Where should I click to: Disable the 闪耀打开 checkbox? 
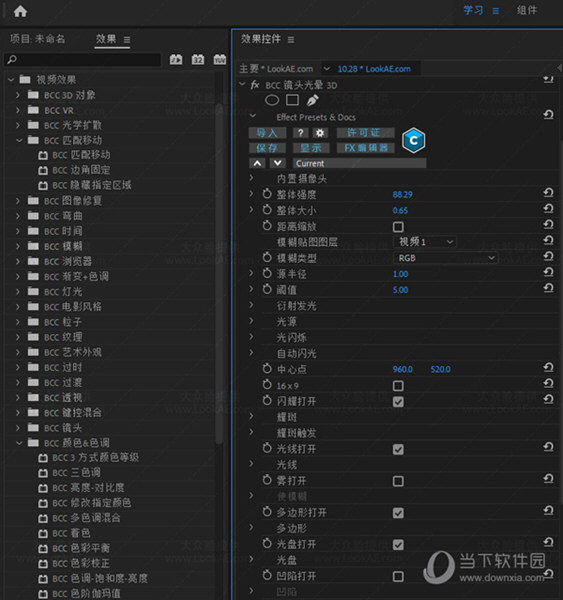point(398,402)
